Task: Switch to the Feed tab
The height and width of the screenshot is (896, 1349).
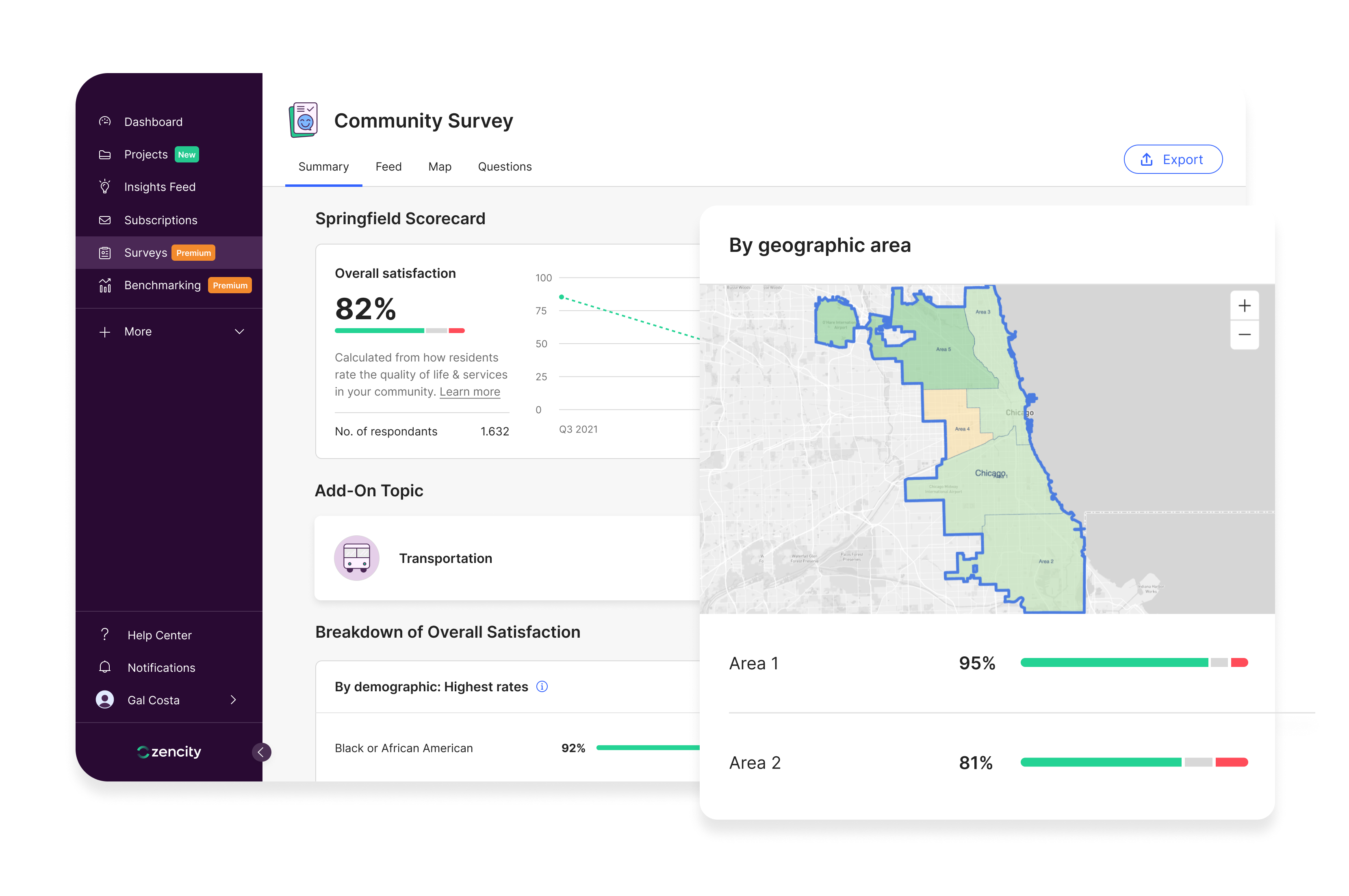Action: [x=388, y=166]
